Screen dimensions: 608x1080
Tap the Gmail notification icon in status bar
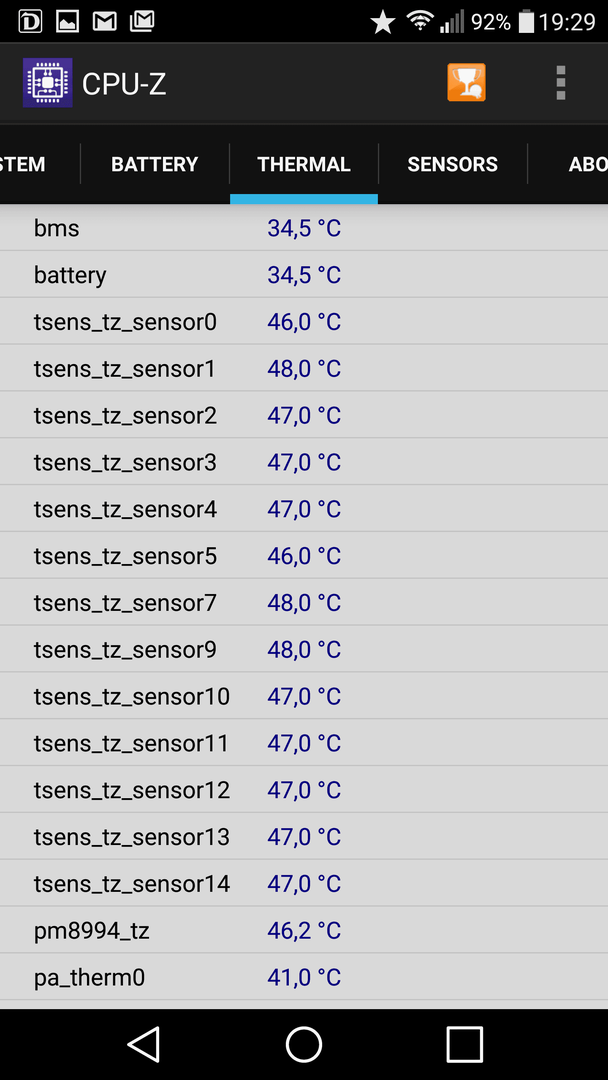pos(104,22)
